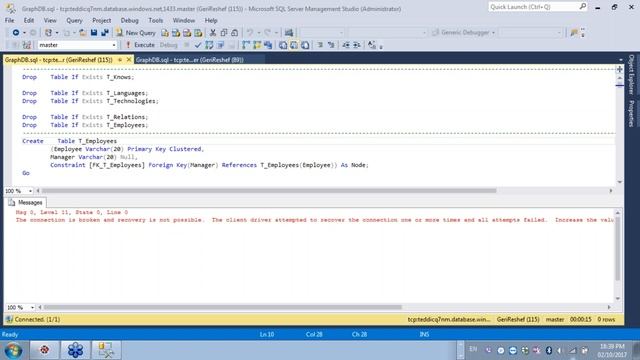The width and height of the screenshot is (640, 360).
Task: Open the Debug menu
Action: point(129,20)
